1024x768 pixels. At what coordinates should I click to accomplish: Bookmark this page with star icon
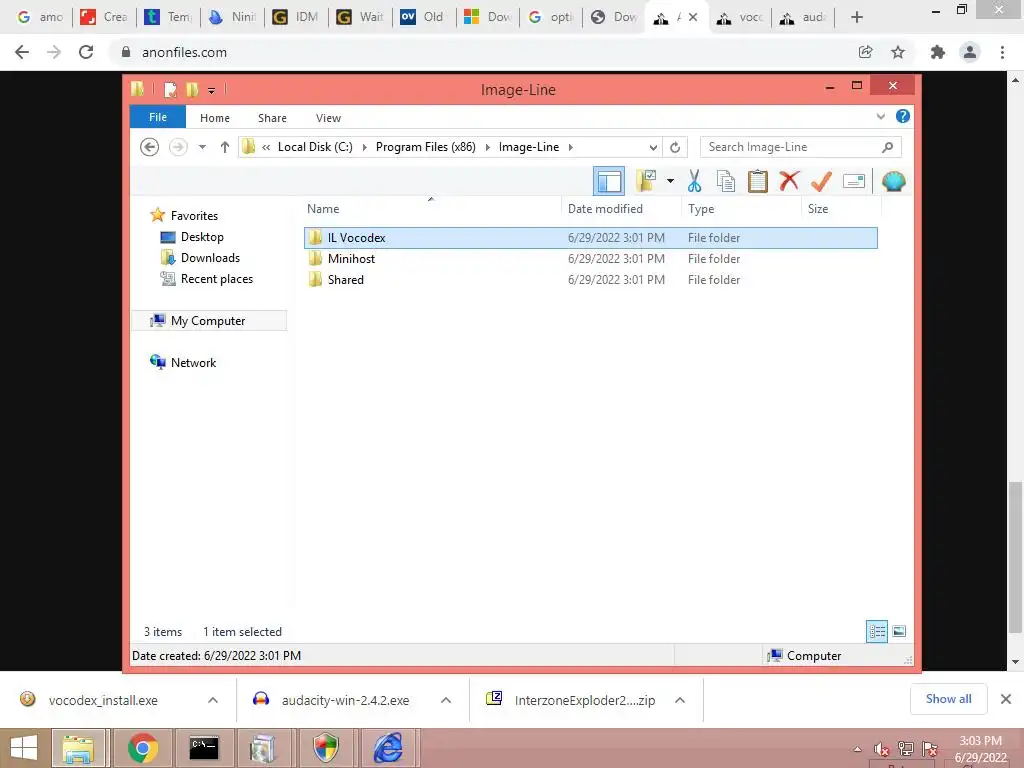coord(898,52)
